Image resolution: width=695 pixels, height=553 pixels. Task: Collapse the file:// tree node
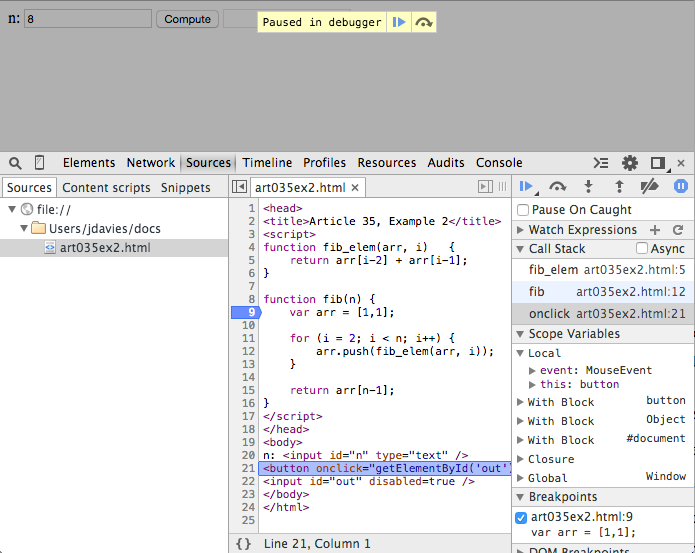pos(12,209)
